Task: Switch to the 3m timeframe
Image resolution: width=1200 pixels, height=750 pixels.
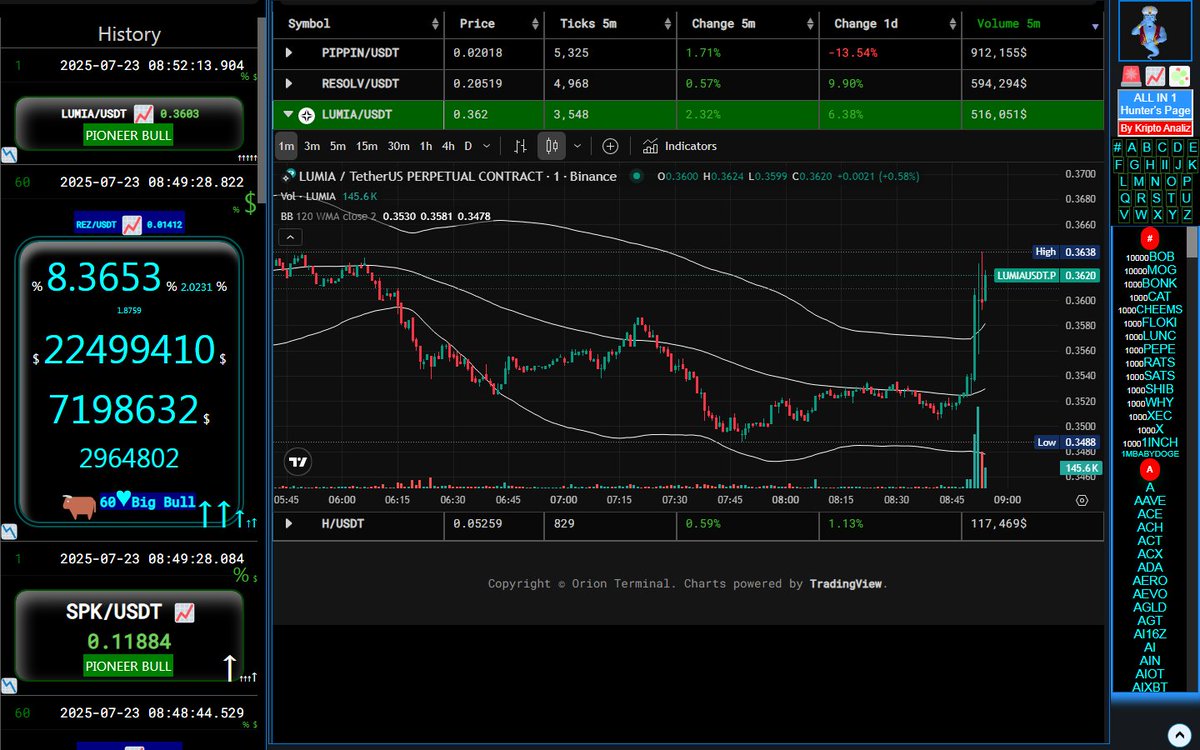Action: click(x=312, y=146)
